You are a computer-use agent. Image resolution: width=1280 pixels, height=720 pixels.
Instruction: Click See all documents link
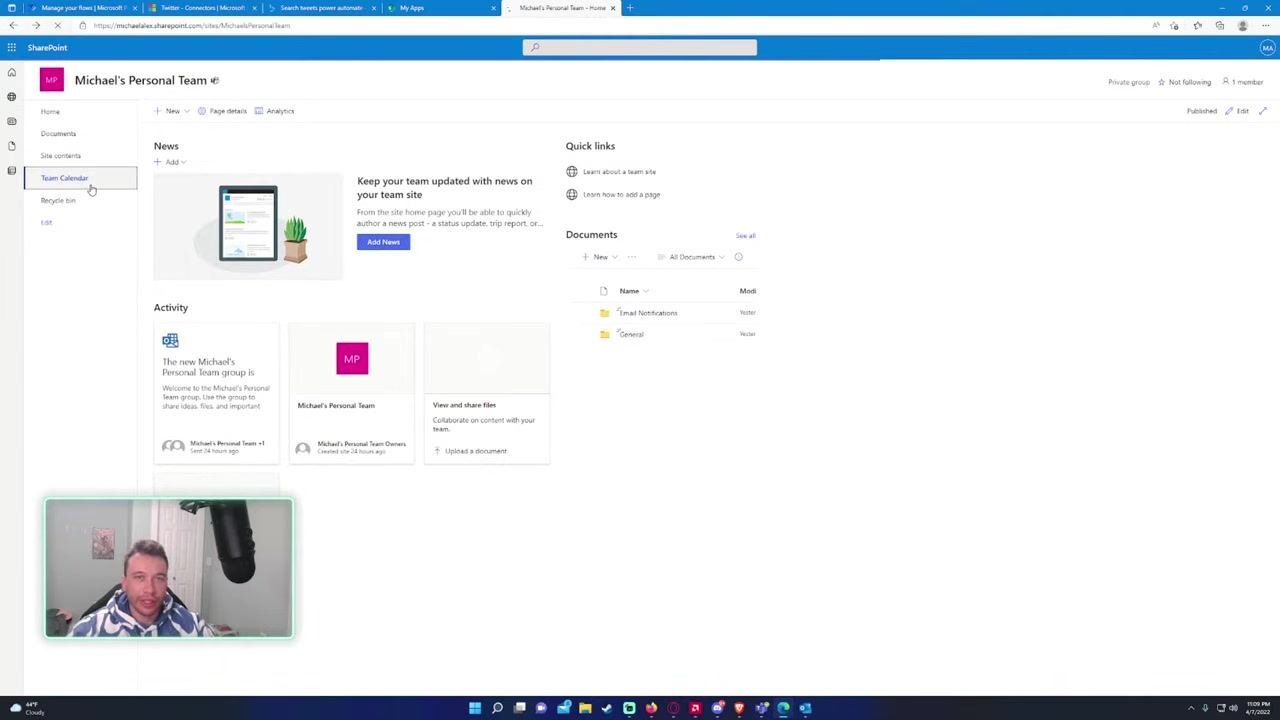click(x=745, y=236)
